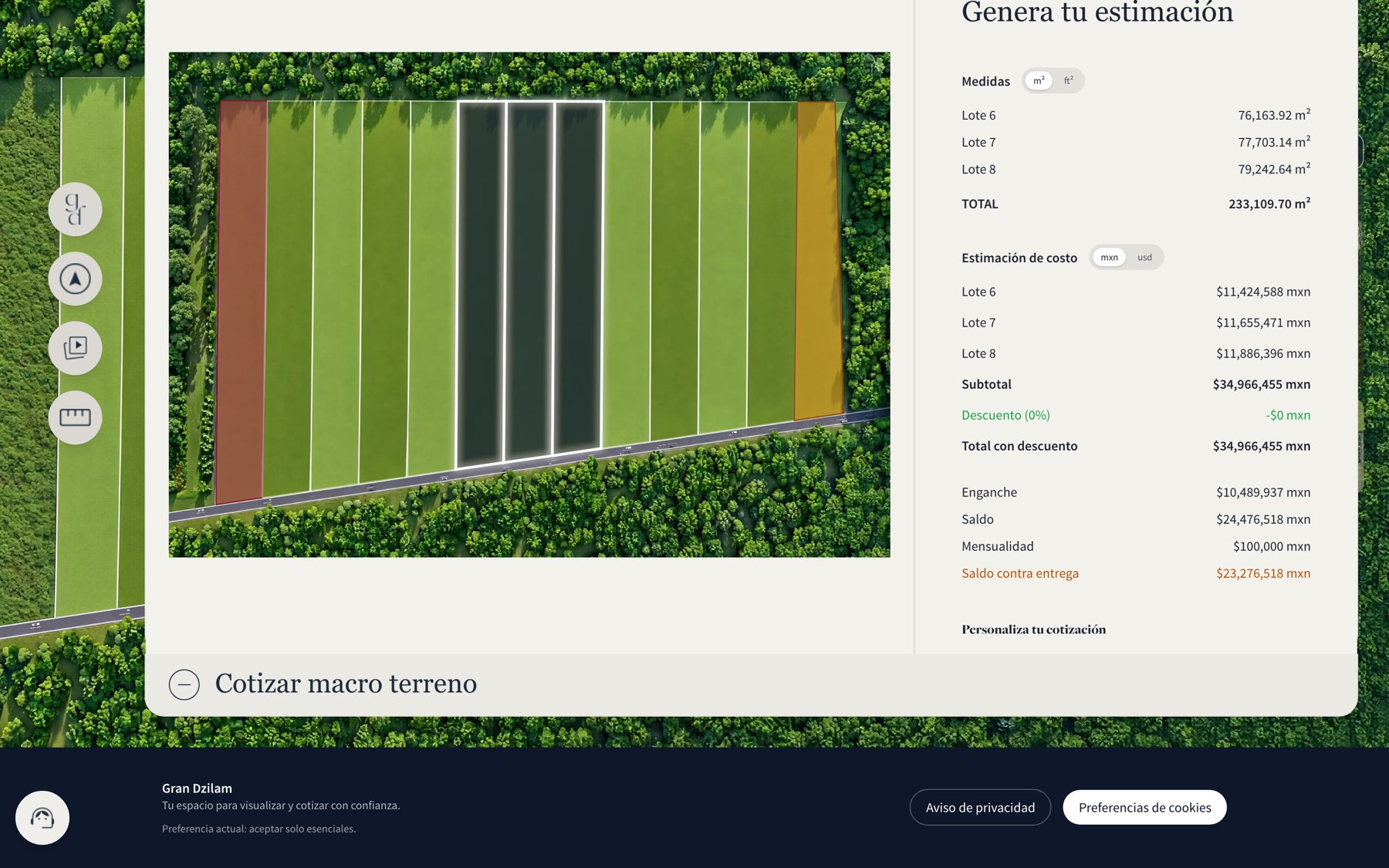Click the first dark selected lot
Viewport: 1389px width, 868px height.
coord(482,282)
